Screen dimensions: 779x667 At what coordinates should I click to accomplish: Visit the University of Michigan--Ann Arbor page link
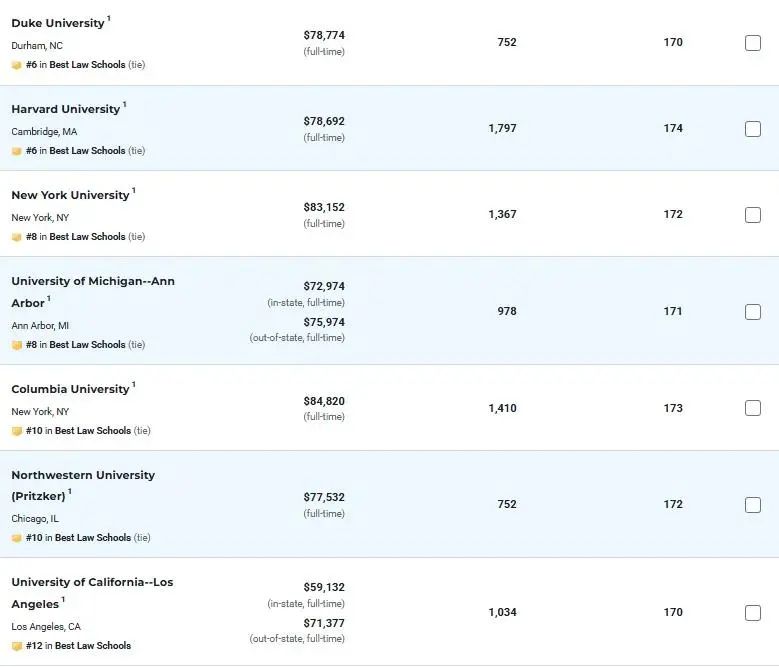click(93, 292)
